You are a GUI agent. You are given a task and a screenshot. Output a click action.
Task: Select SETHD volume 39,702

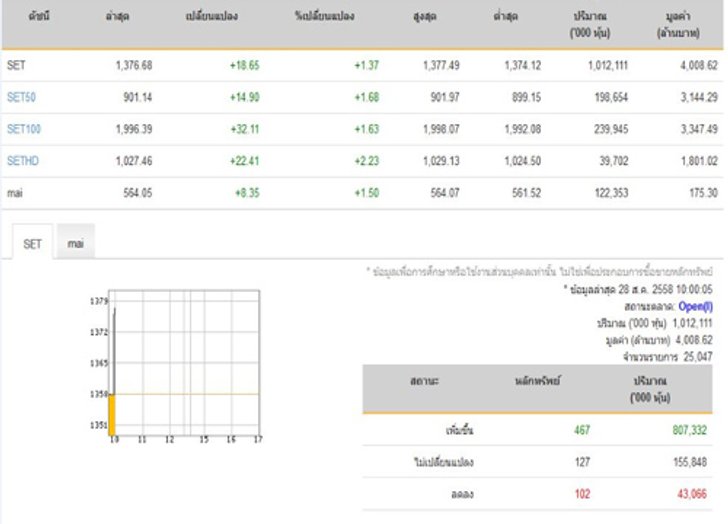tap(614, 161)
